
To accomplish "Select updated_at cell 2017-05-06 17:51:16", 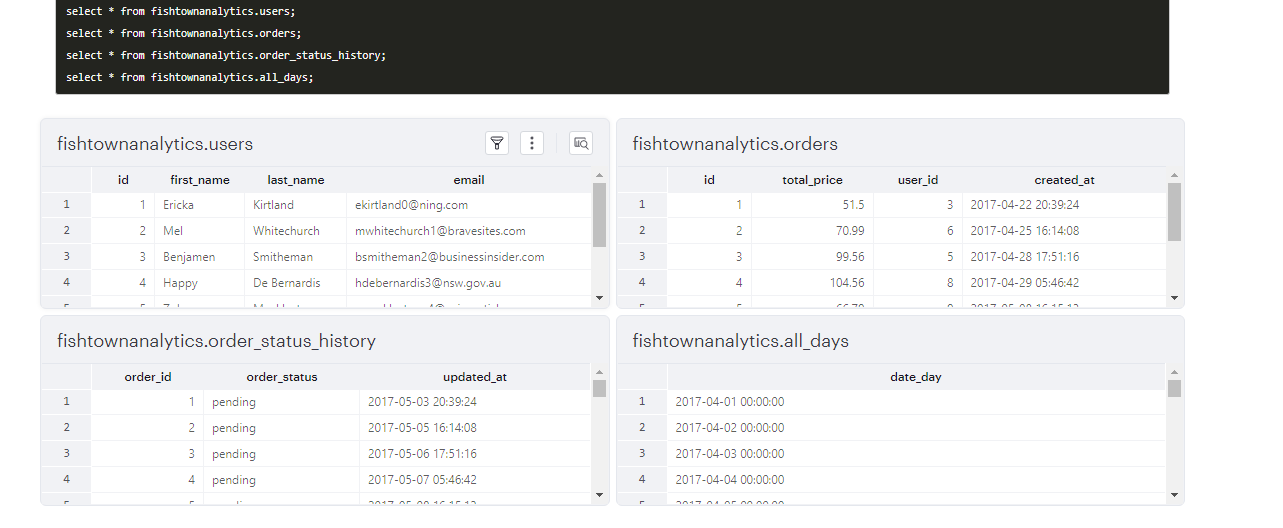I will (475, 454).
